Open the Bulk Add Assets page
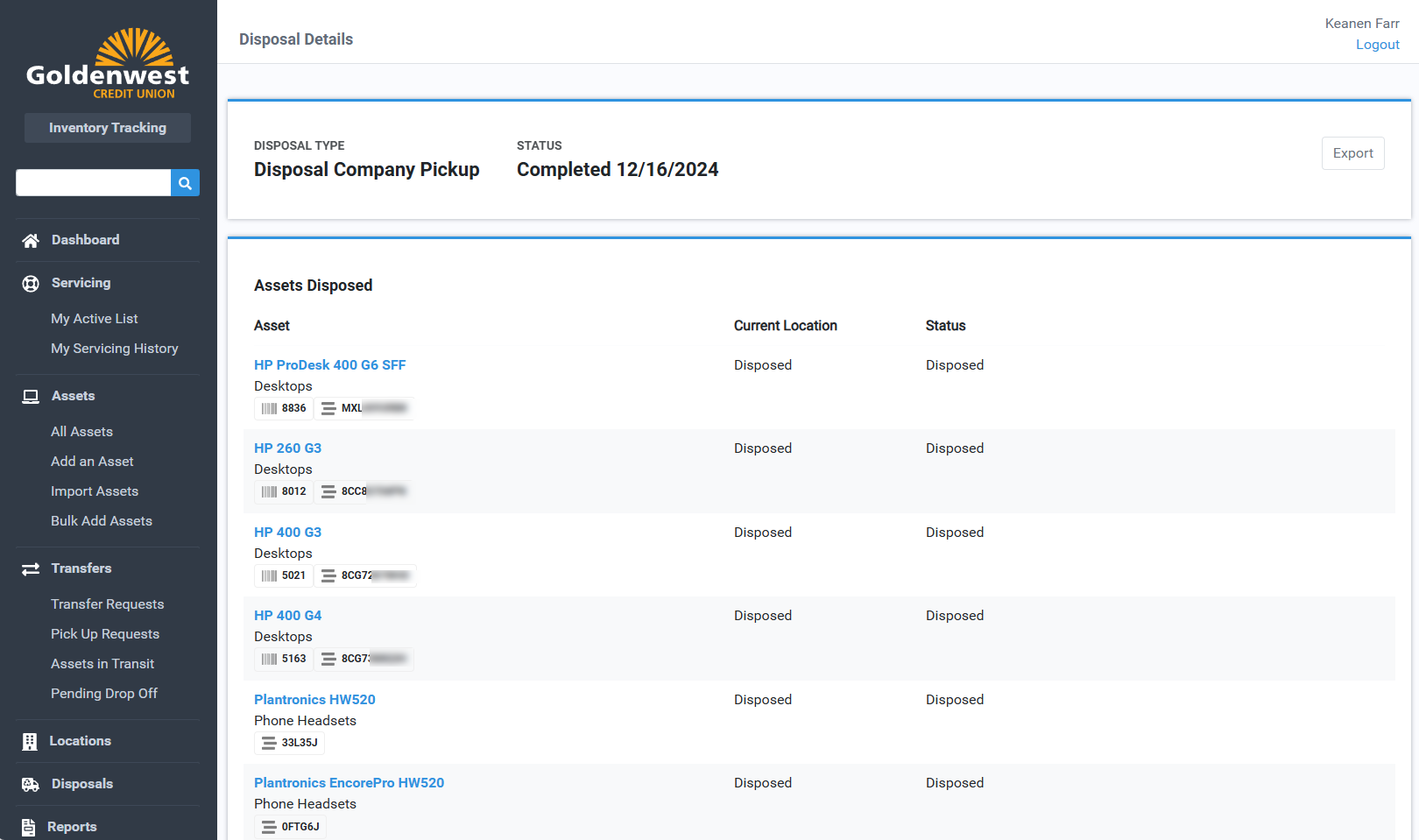The height and width of the screenshot is (840, 1419). coord(102,521)
